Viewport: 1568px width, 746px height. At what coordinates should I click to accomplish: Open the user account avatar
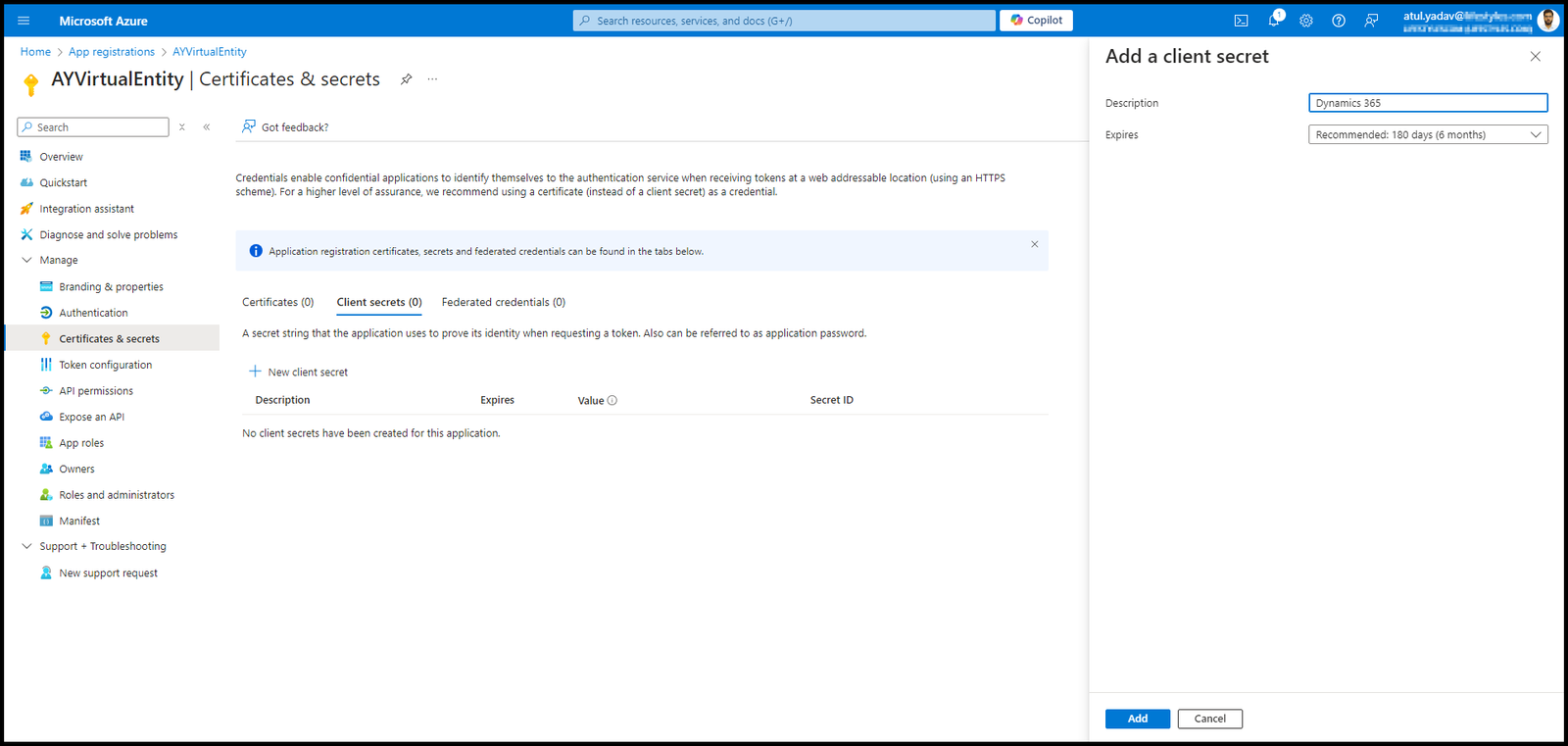pos(1548,20)
